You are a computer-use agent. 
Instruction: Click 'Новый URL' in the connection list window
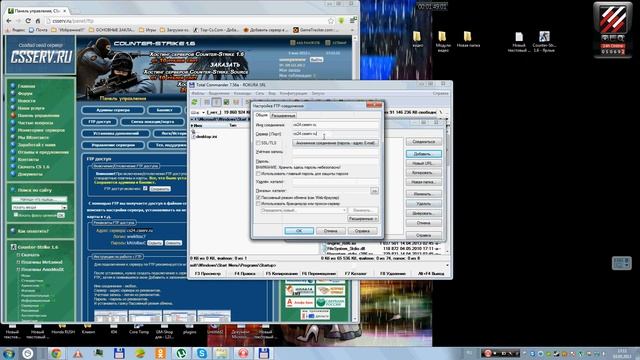point(424,163)
